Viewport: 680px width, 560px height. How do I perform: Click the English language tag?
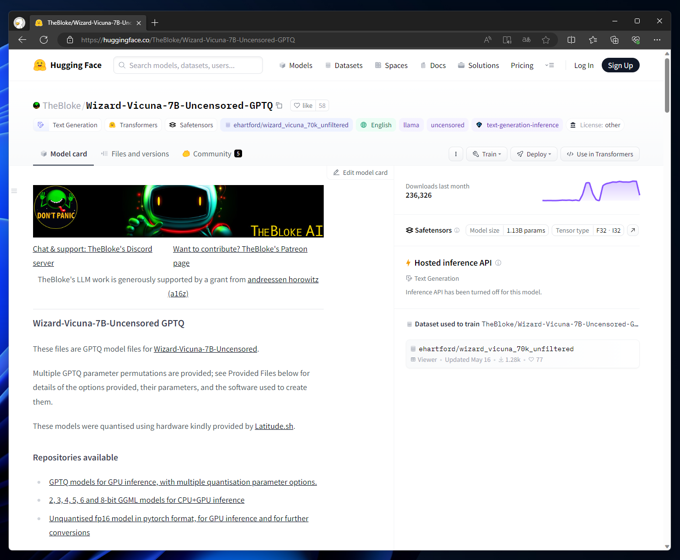click(376, 125)
